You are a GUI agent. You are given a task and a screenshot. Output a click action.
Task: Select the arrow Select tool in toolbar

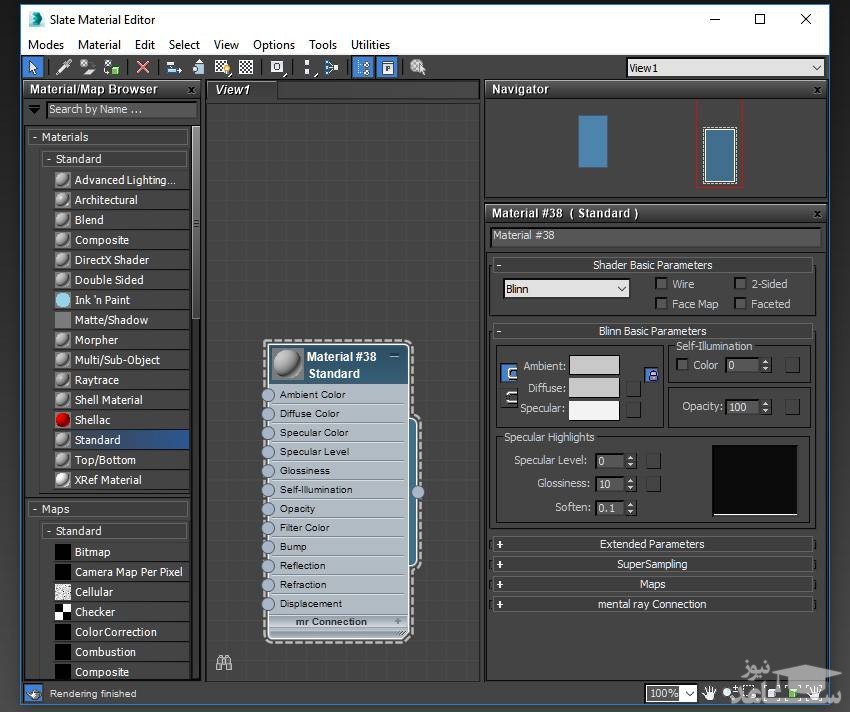33,67
